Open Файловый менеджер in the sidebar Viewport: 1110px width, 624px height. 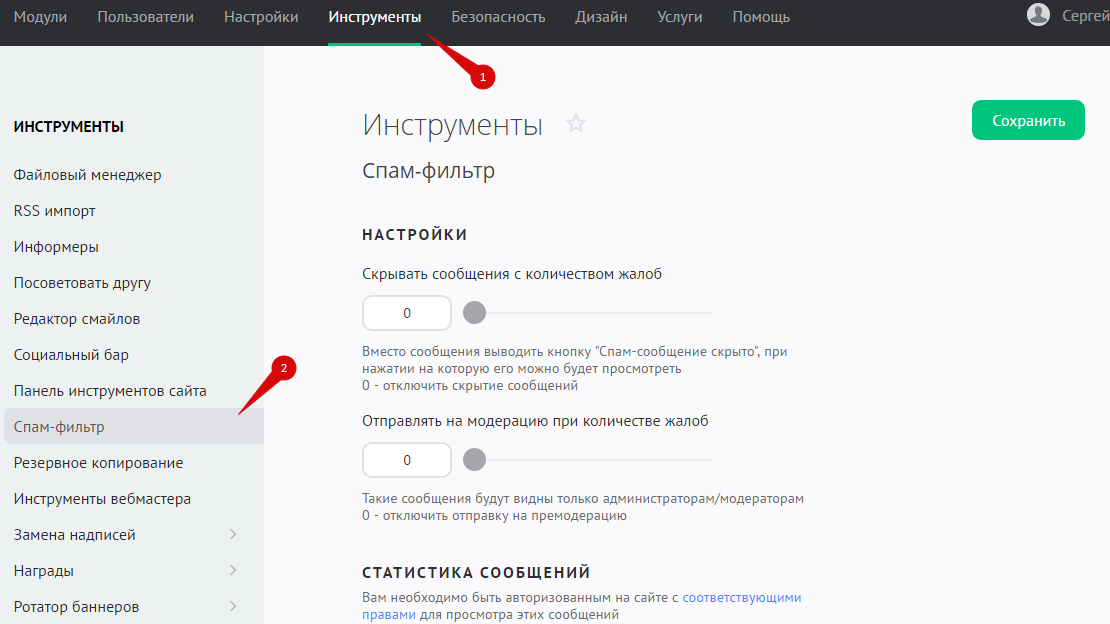(x=88, y=175)
